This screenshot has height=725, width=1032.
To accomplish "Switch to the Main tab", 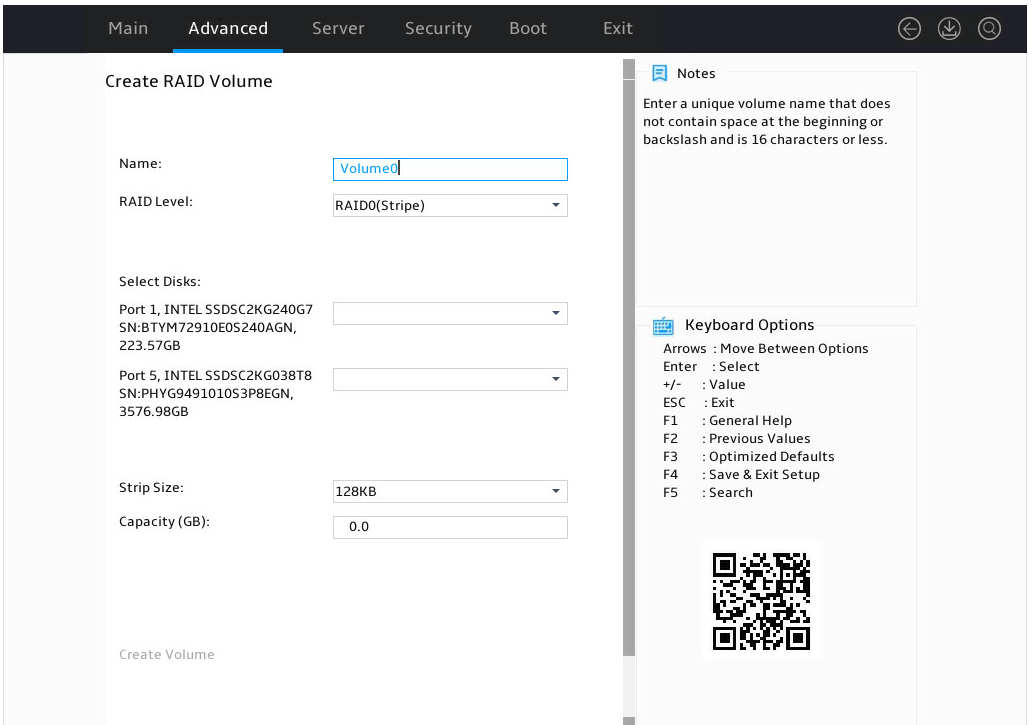I will click(x=128, y=28).
